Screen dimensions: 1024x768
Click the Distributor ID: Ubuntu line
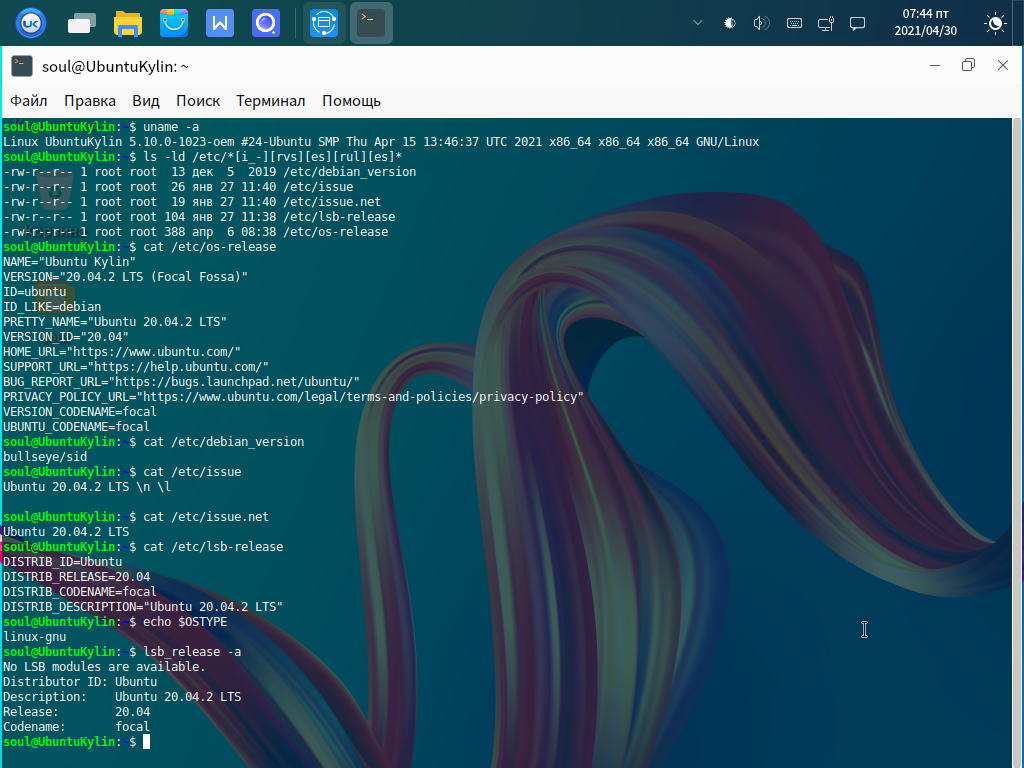coord(80,682)
